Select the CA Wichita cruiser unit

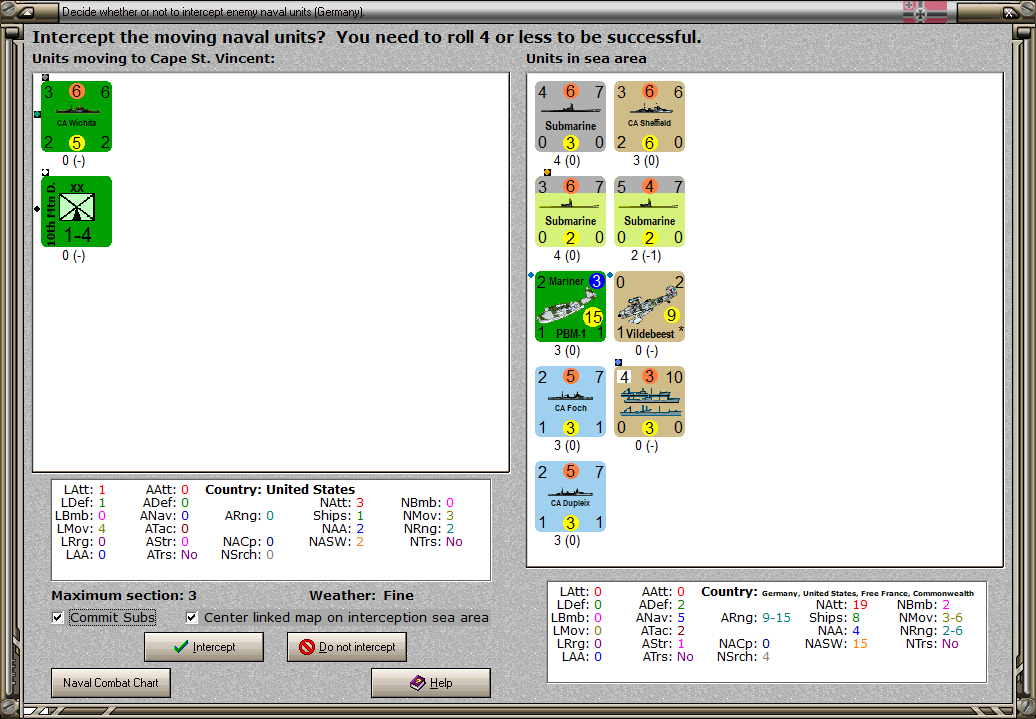[x=77, y=117]
